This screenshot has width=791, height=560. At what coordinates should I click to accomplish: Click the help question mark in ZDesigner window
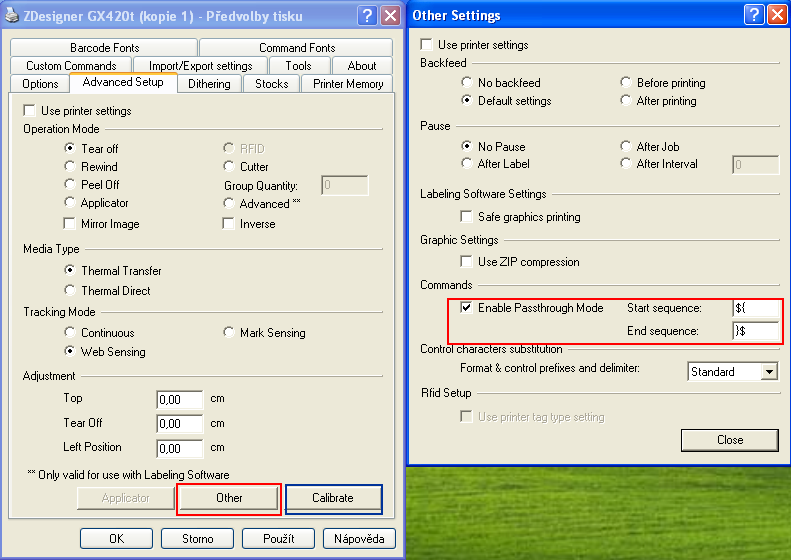point(367,16)
